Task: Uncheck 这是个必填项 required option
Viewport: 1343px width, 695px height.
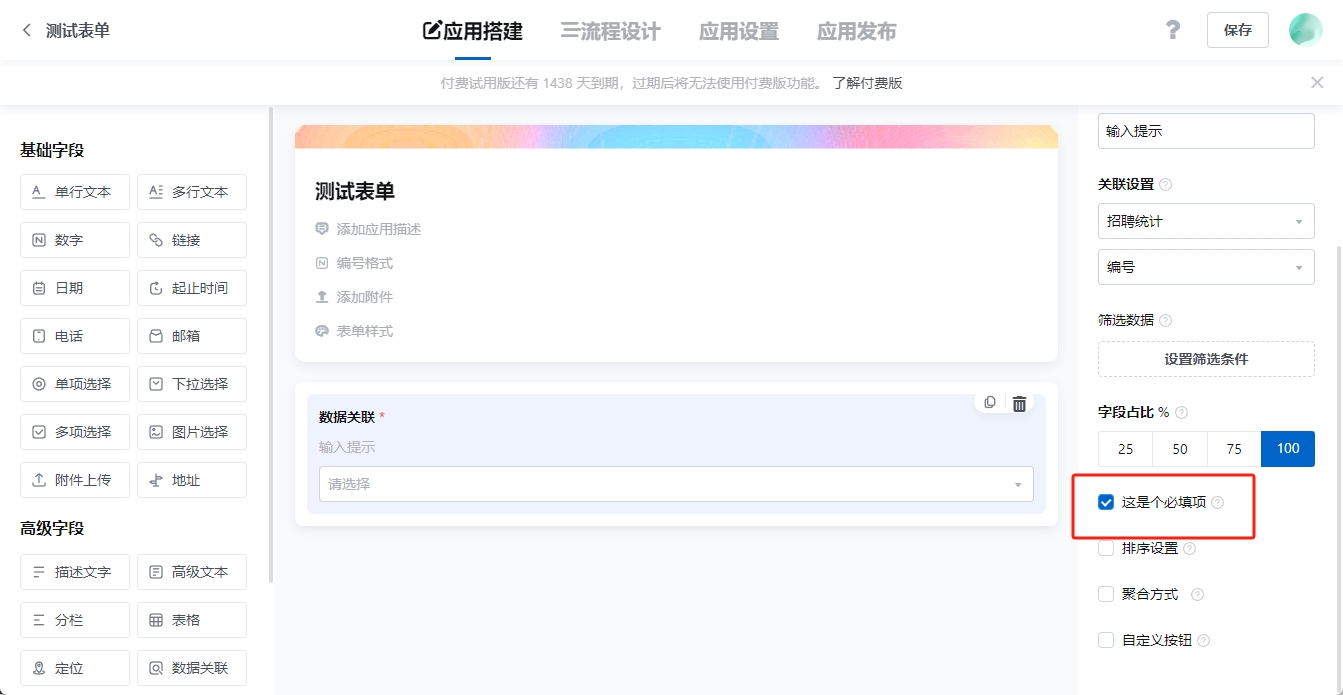Action: 1105,502
